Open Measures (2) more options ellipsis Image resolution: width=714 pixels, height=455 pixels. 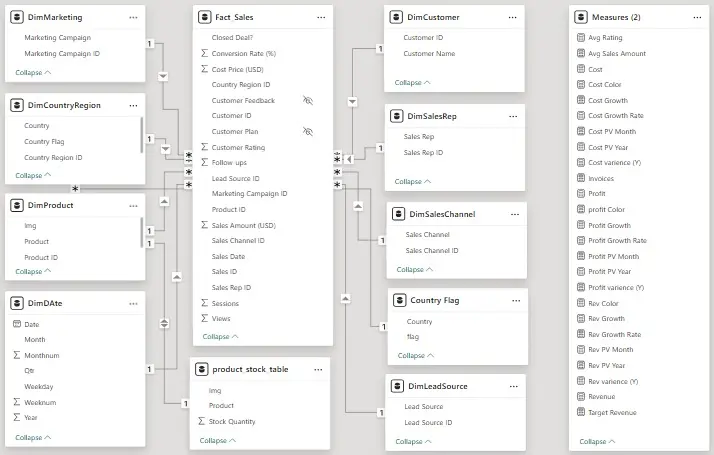tap(697, 17)
